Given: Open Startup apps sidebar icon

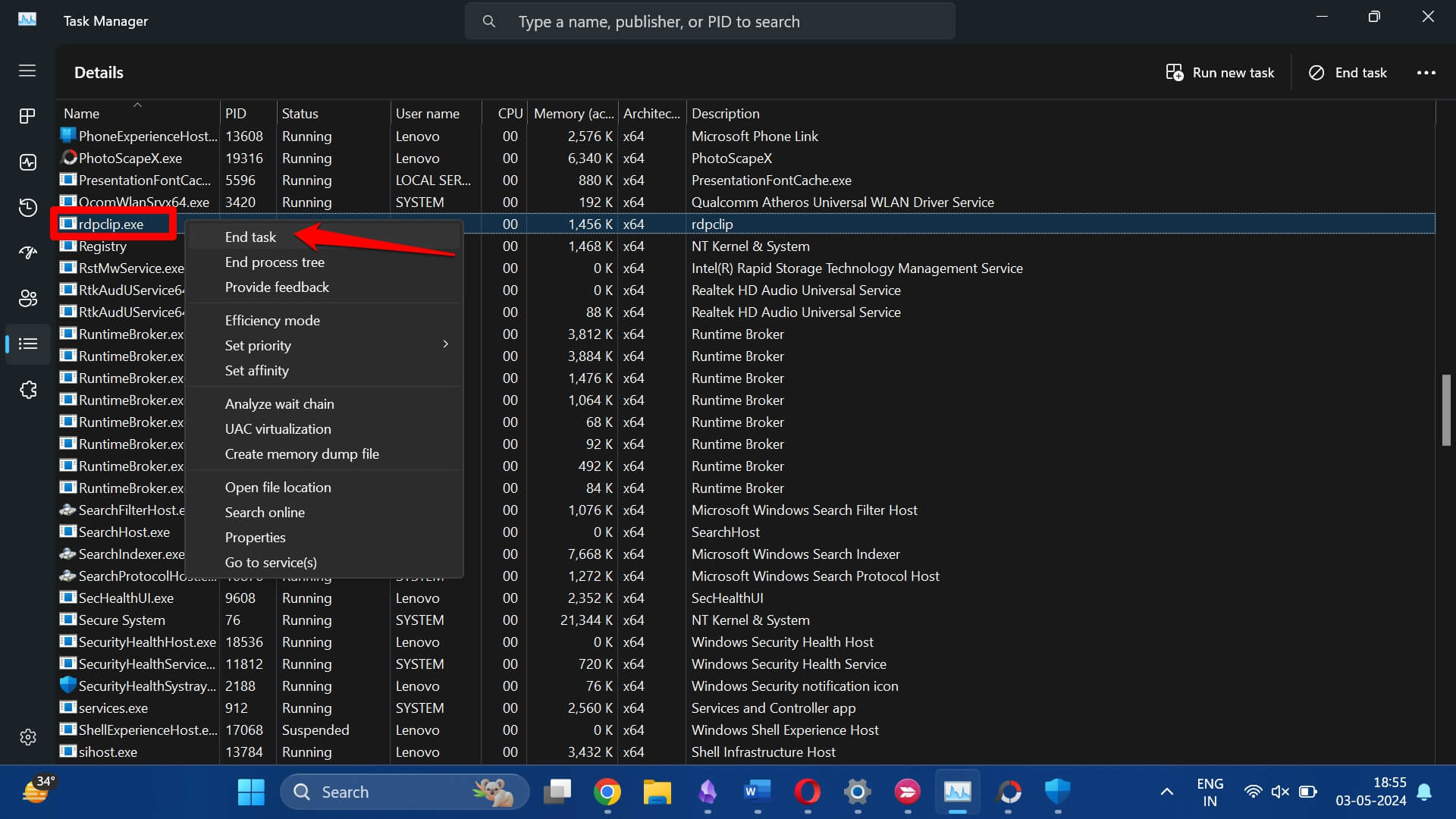Looking at the screenshot, I should 27,253.
